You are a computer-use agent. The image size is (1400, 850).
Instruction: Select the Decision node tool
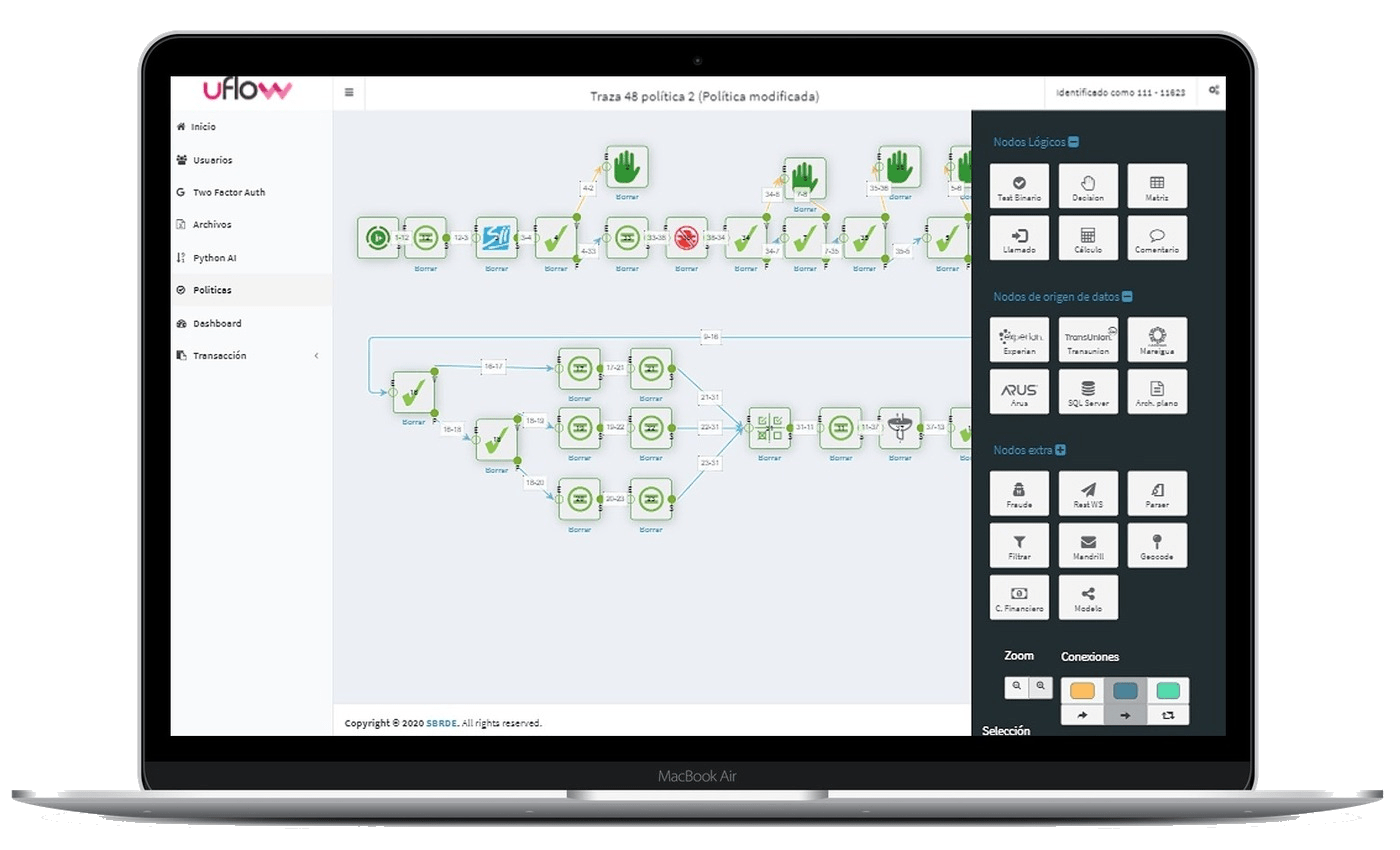(x=1088, y=185)
